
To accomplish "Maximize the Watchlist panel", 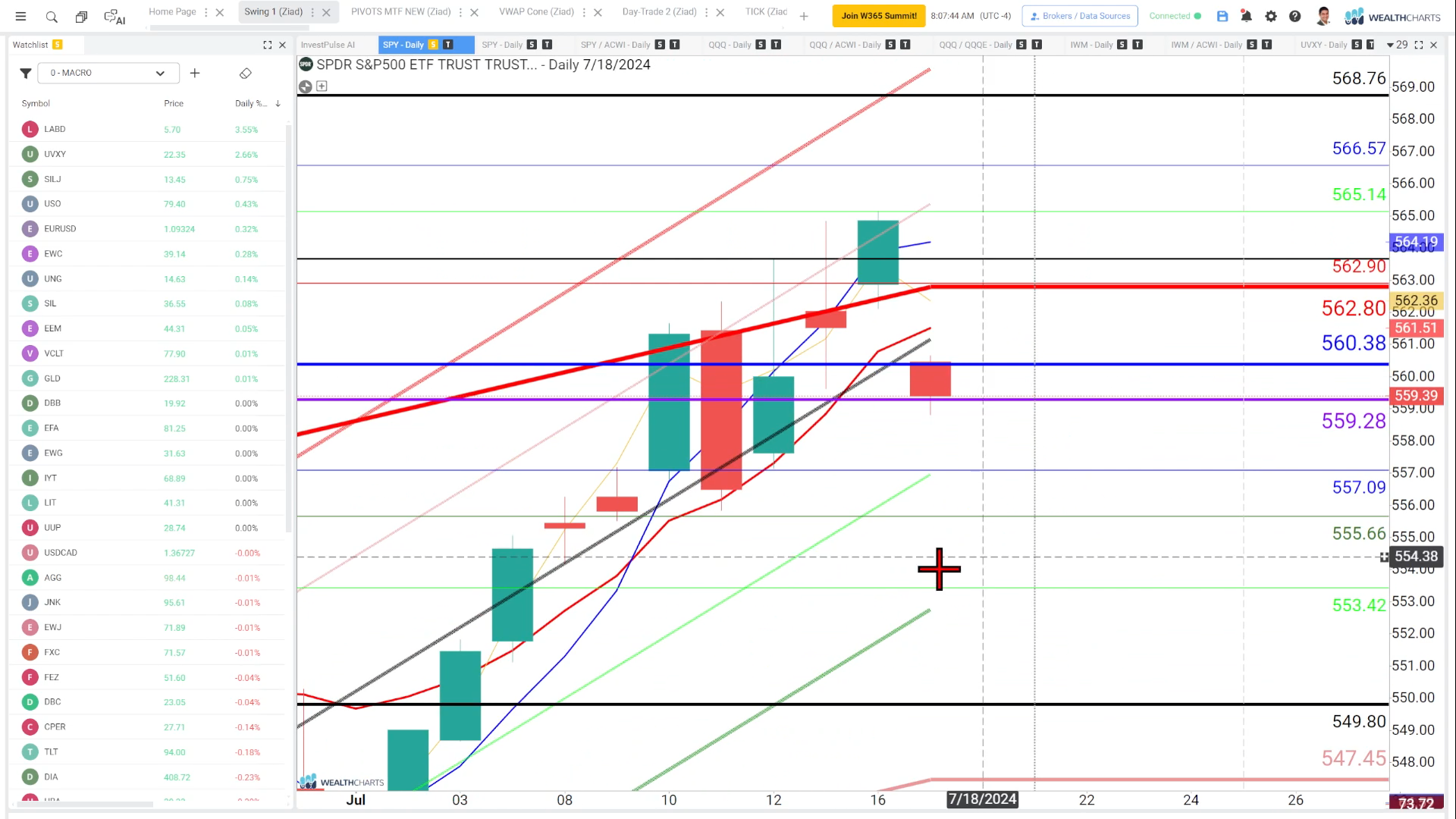I will (x=268, y=45).
